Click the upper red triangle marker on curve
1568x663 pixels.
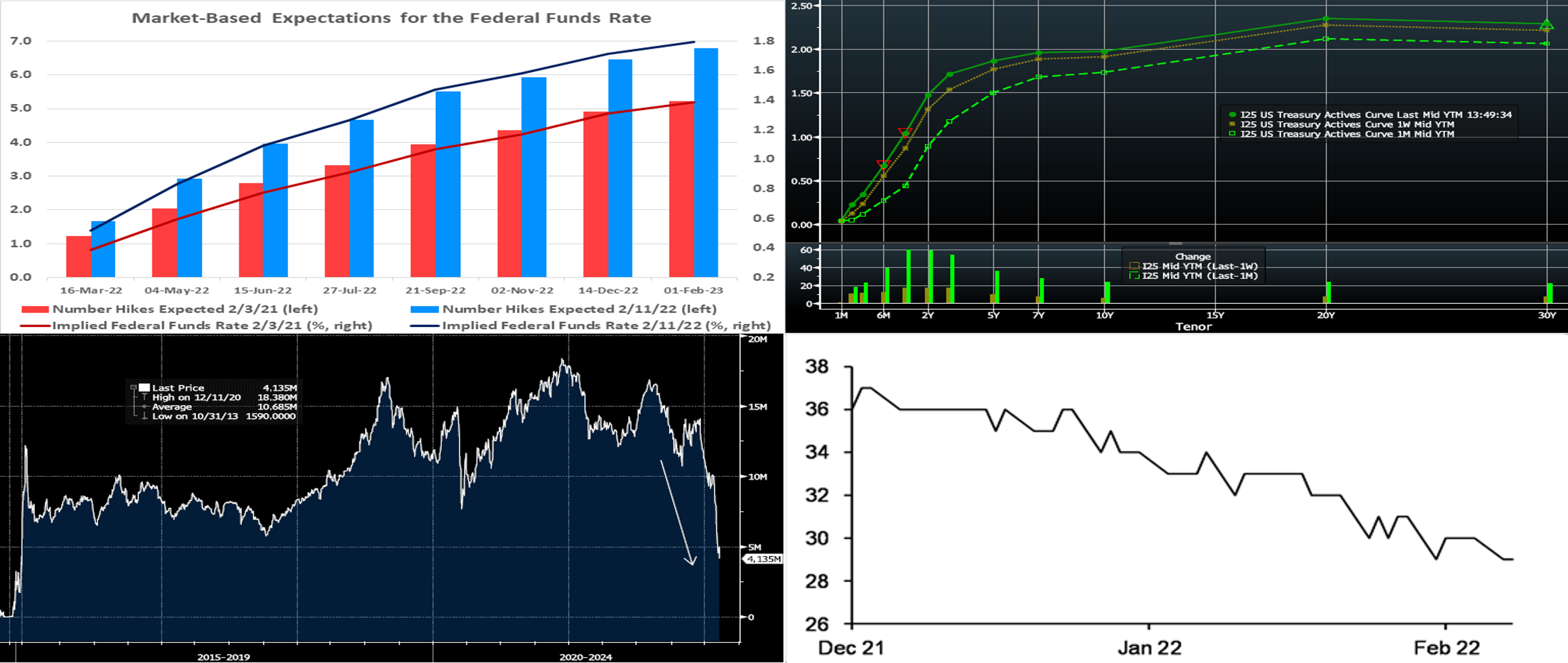(905, 132)
